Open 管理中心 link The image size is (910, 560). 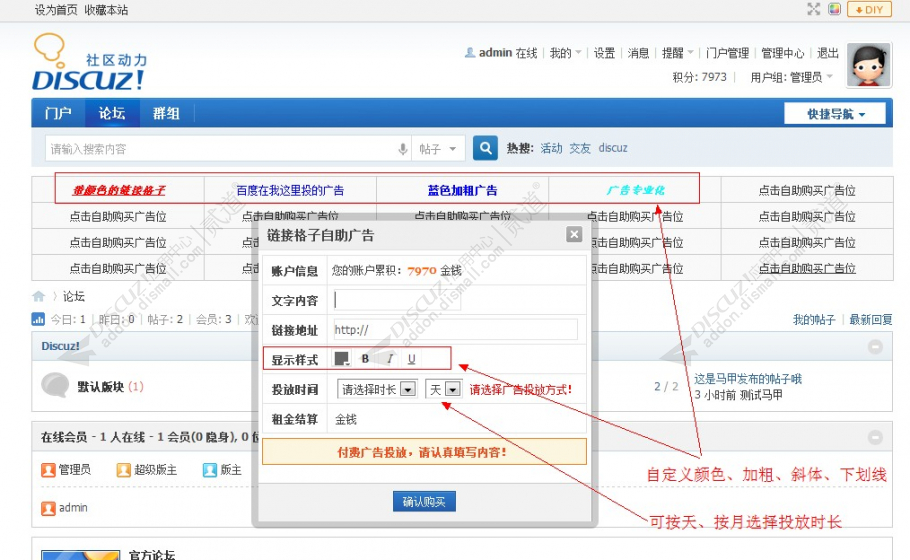pyautogui.click(x=782, y=53)
